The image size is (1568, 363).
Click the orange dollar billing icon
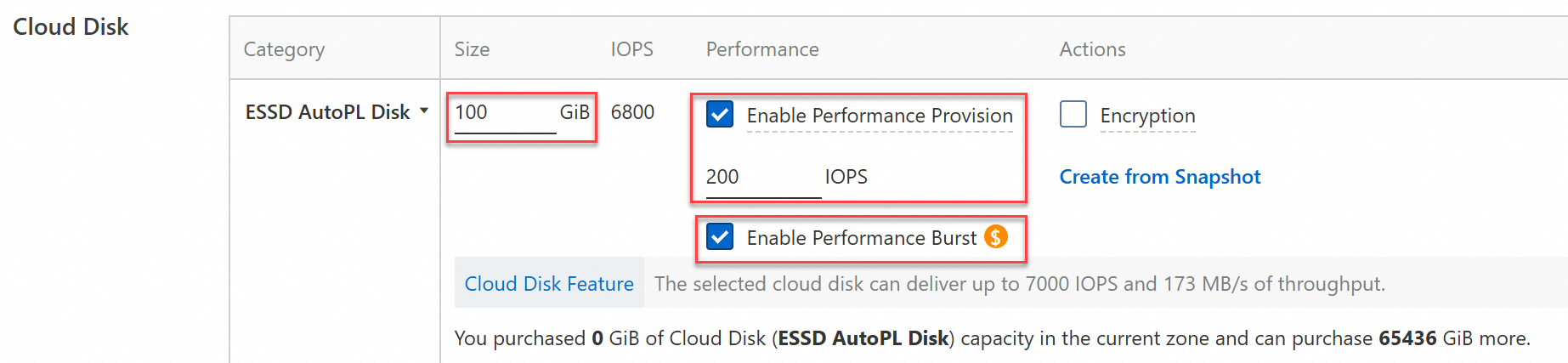pyautogui.click(x=996, y=236)
